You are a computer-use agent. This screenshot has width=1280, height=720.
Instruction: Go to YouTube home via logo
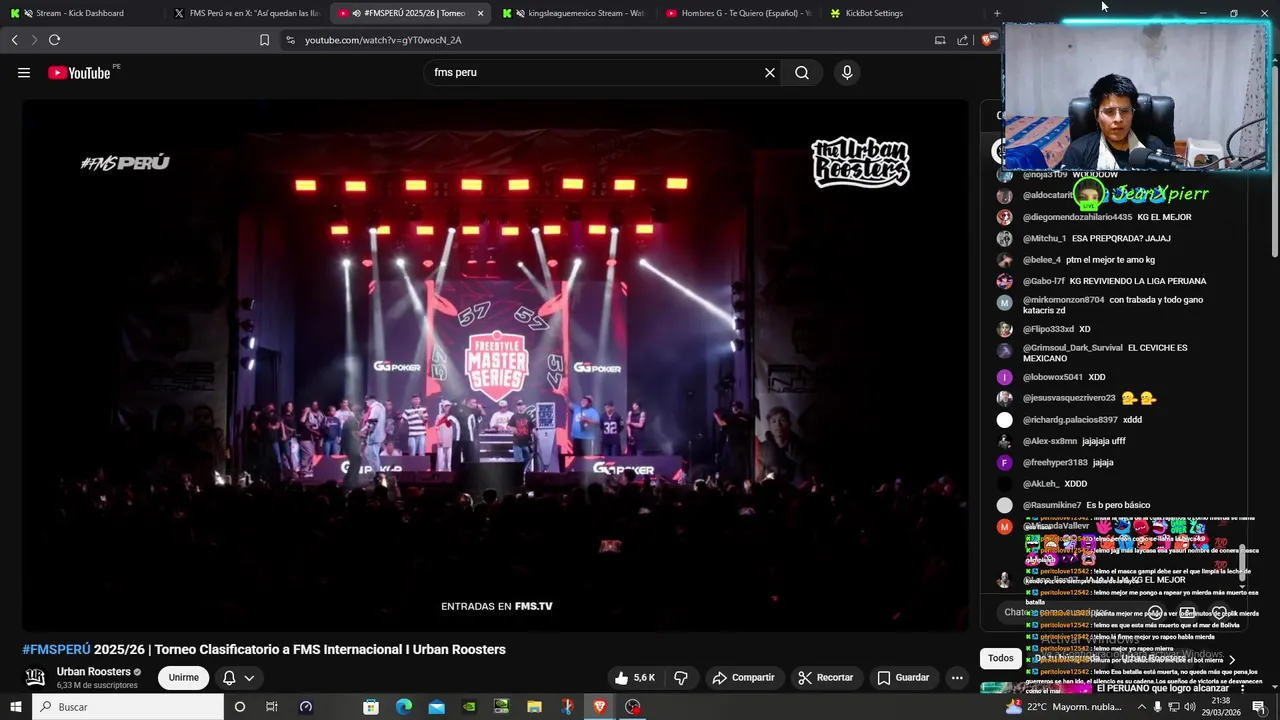pos(79,72)
